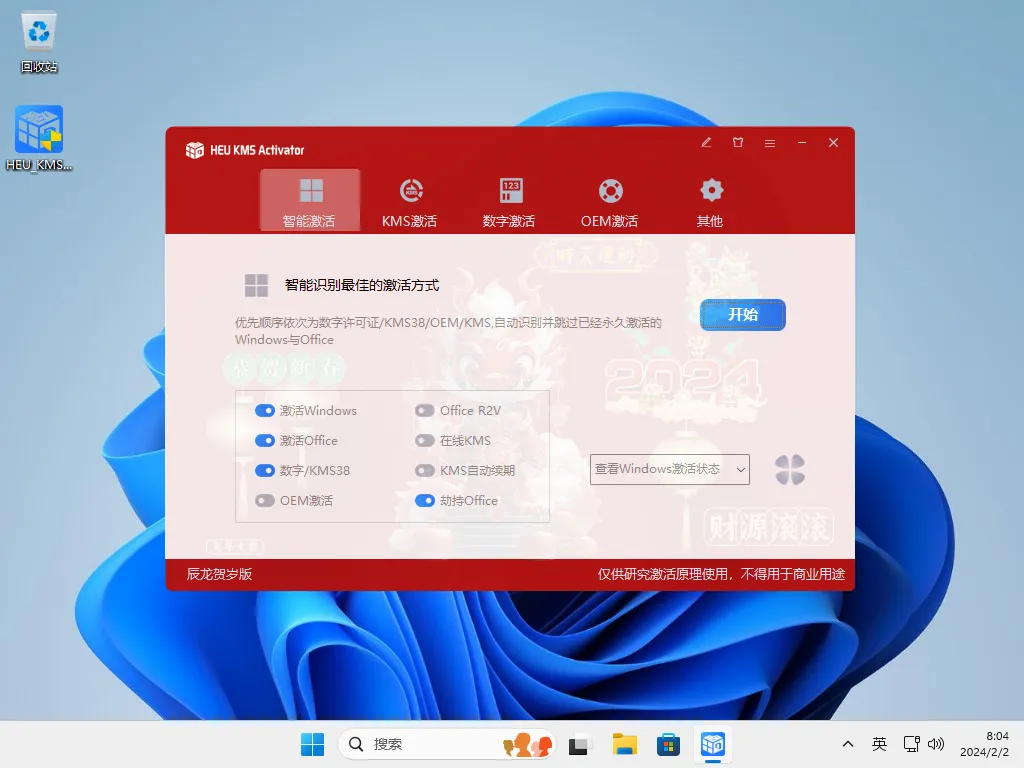Open File Explorer from the taskbar
This screenshot has height=768, width=1024.
click(624, 744)
